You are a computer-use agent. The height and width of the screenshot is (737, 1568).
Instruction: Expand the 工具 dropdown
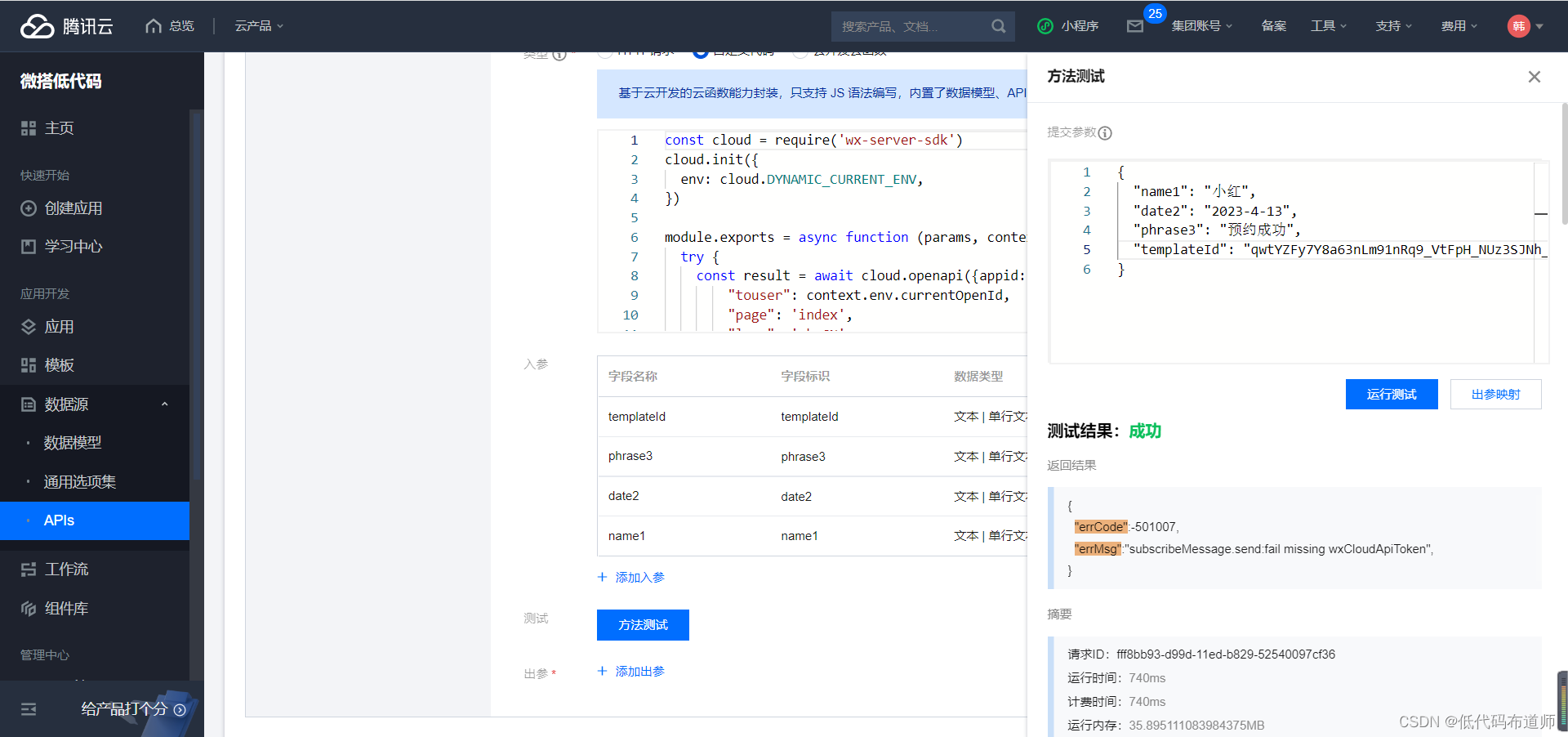1329,26
